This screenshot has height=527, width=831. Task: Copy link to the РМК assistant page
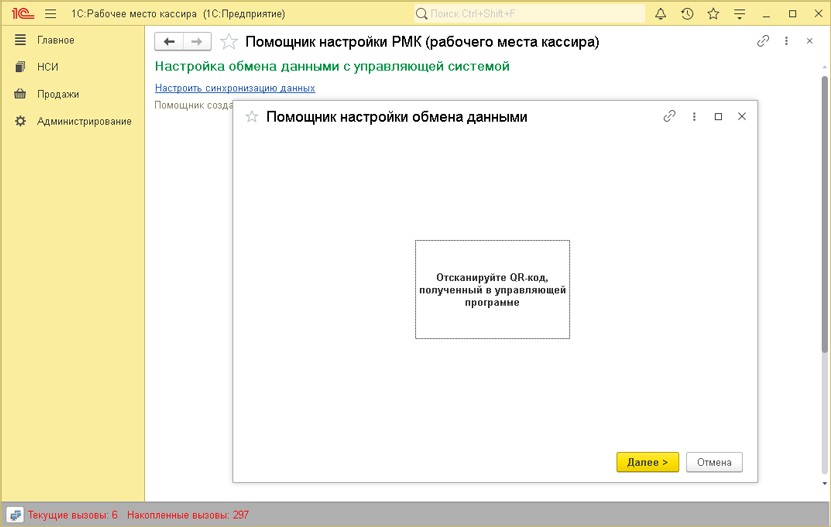click(x=763, y=41)
